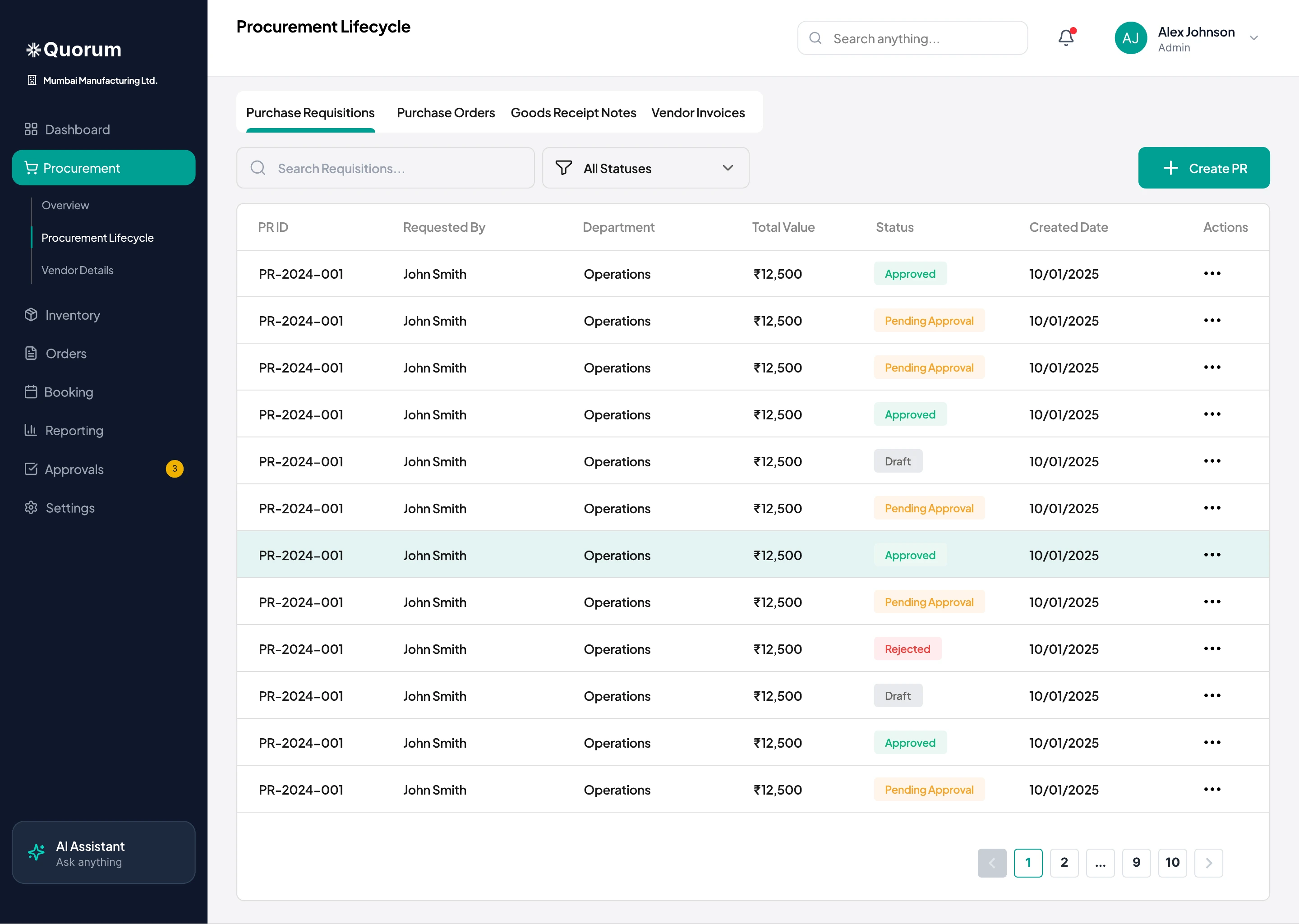Screen dimensions: 1299x924
Task: Click the PR ID column header
Action: 273,227
